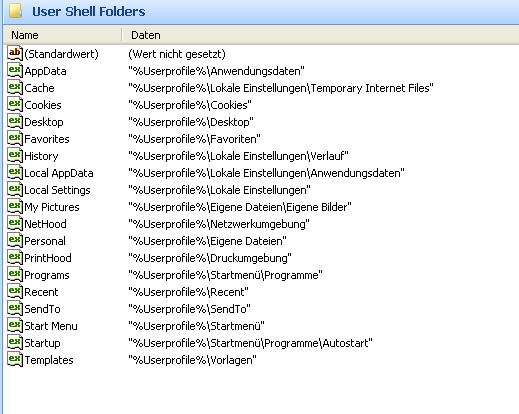The width and height of the screenshot is (519, 414).
Task: Select the Local AppData entry
Action: click(59, 173)
